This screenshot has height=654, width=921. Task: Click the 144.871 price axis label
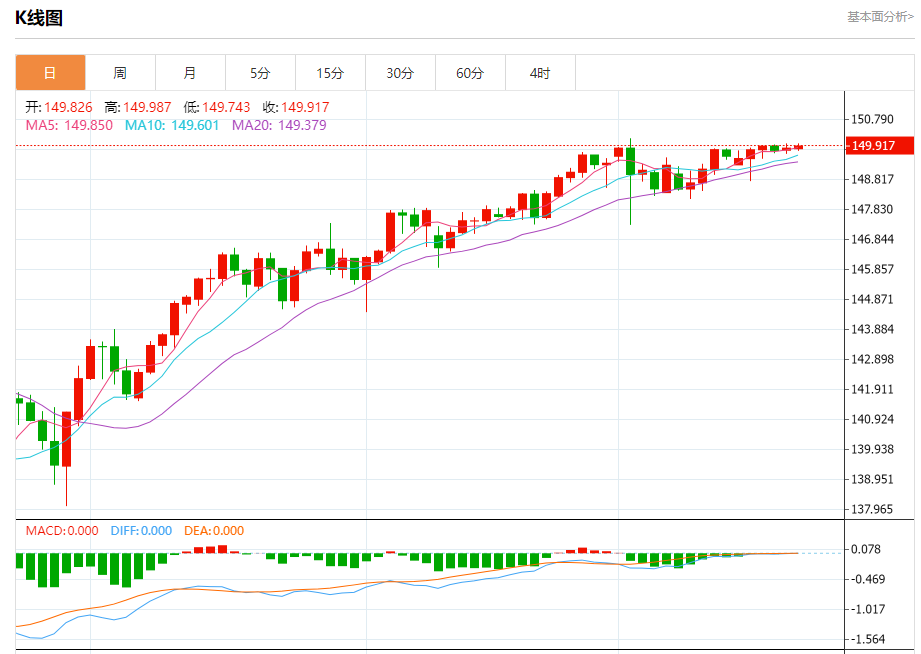pos(872,299)
